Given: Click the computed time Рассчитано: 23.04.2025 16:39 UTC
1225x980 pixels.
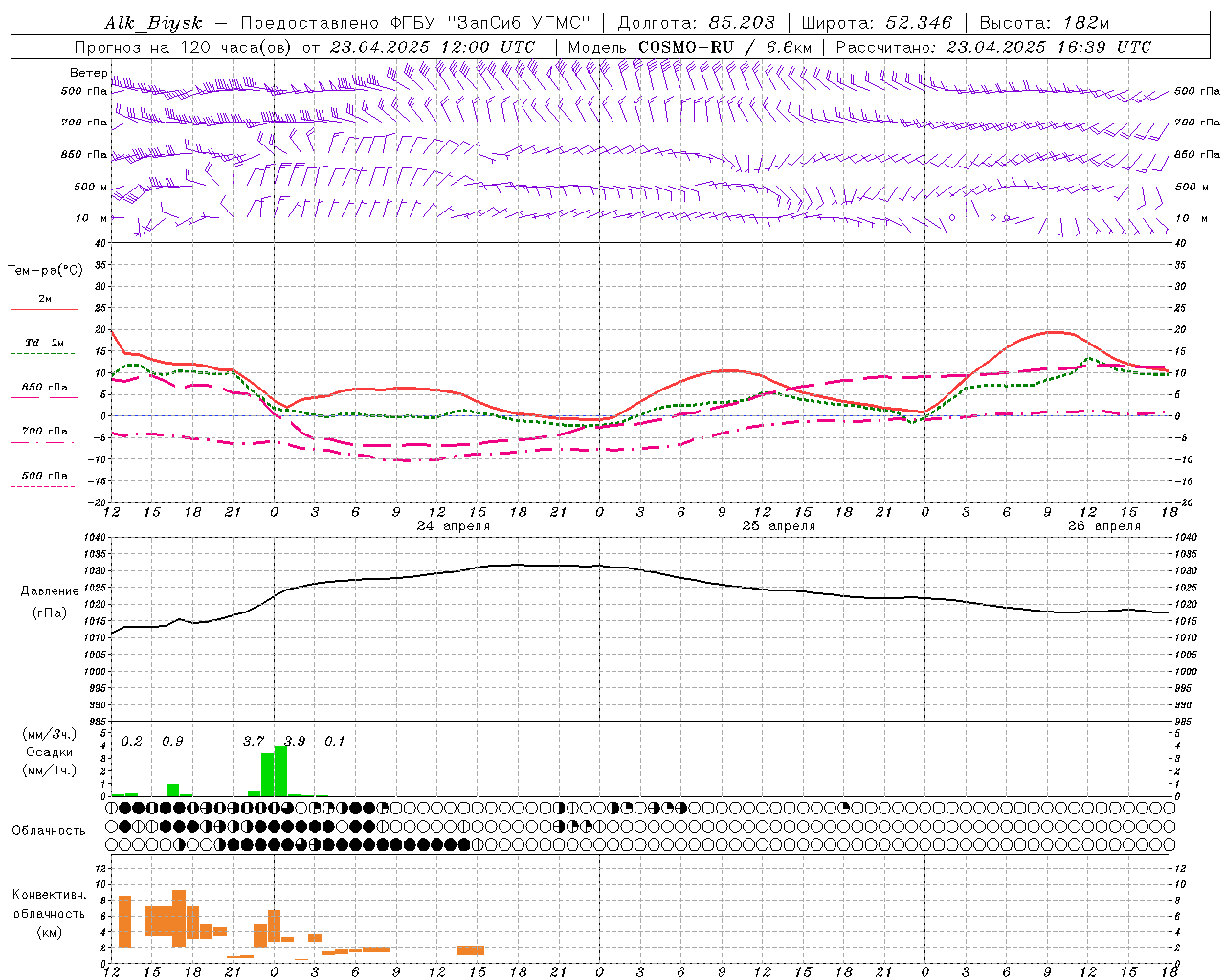Looking at the screenshot, I should [x=993, y=47].
